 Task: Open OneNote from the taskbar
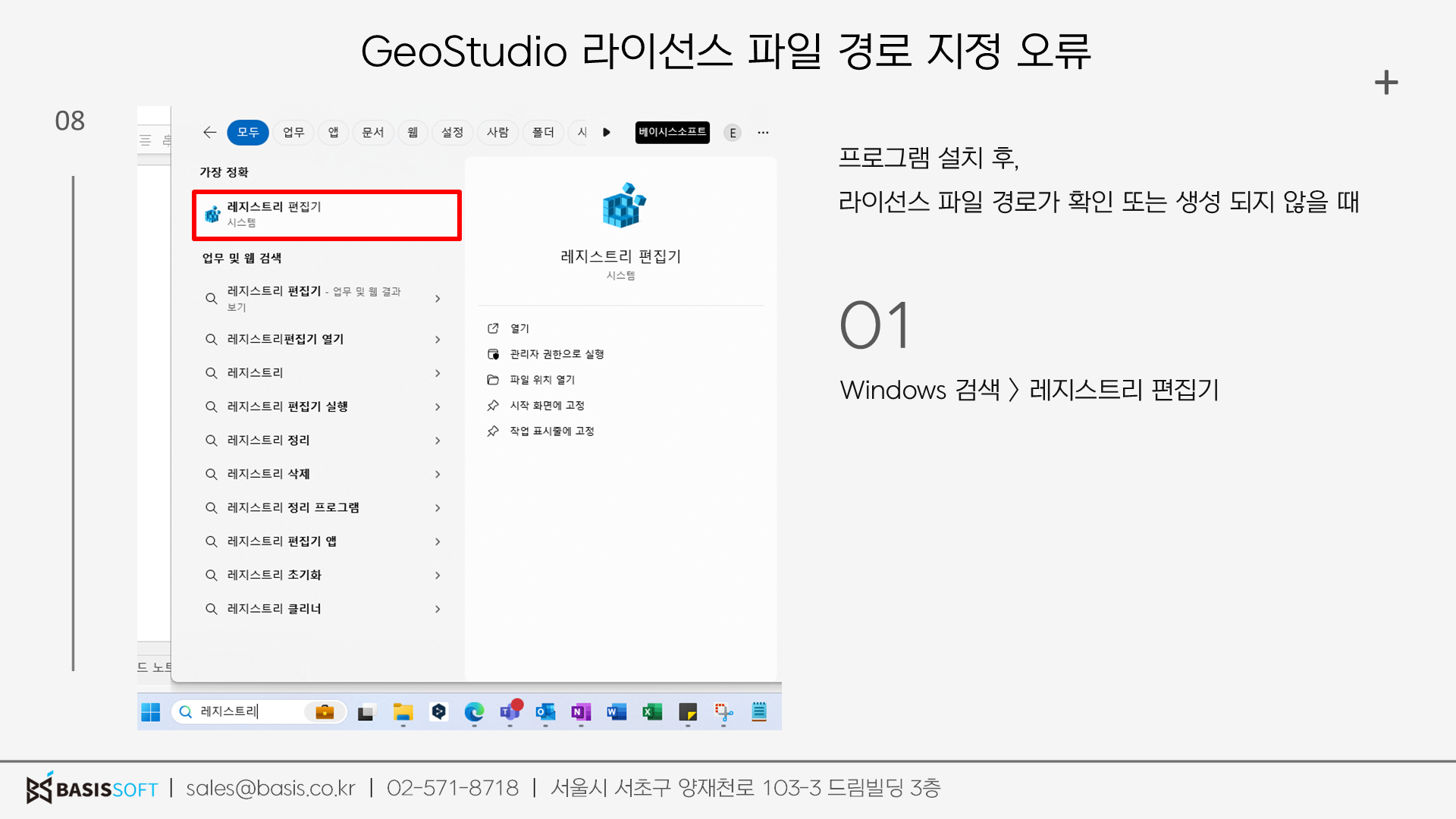pyautogui.click(x=581, y=712)
